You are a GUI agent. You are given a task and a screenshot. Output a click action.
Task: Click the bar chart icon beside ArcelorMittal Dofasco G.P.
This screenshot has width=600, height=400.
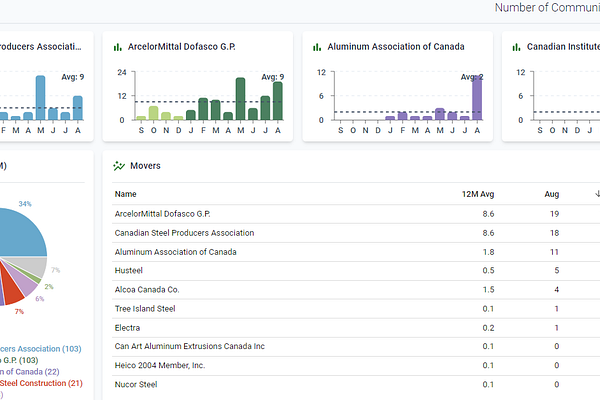click(117, 47)
